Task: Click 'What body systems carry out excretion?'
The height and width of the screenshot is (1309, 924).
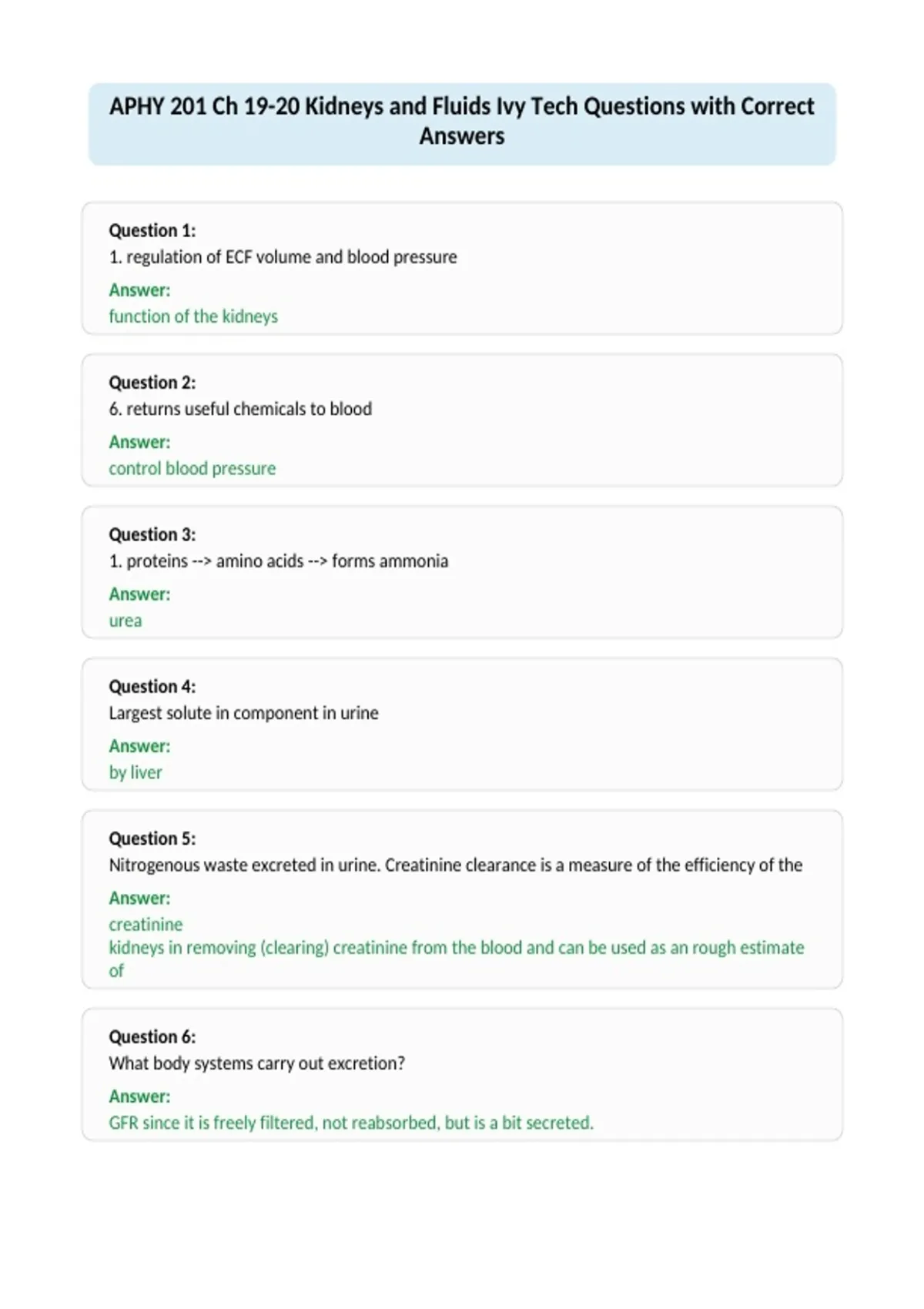Action: pyautogui.click(x=257, y=1063)
